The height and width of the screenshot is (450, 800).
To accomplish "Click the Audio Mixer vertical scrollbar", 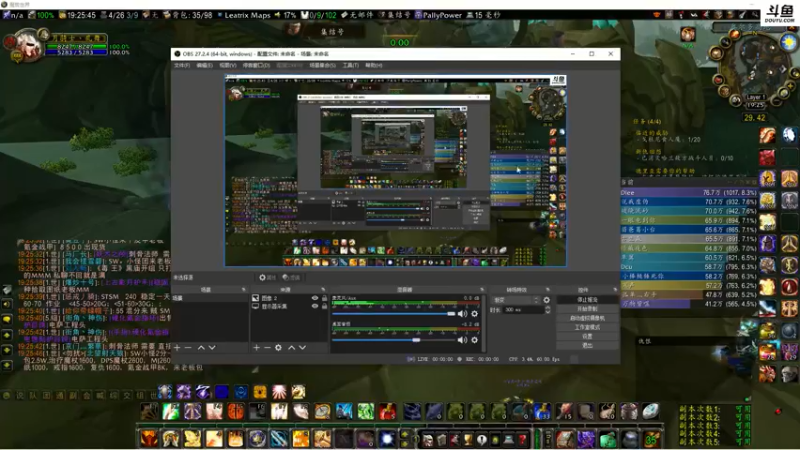I will pos(484,323).
